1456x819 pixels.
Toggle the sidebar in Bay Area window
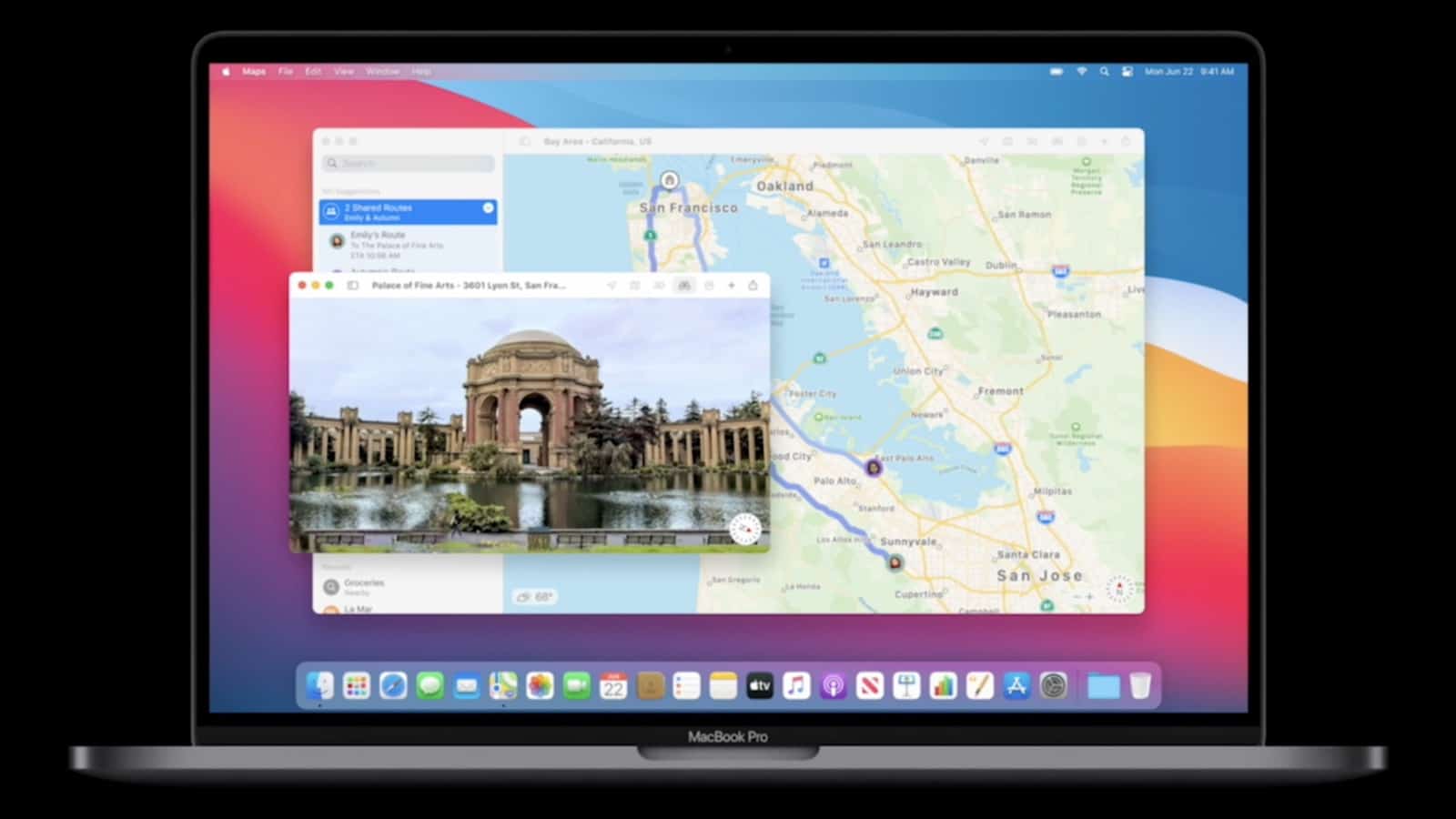pyautogui.click(x=525, y=142)
